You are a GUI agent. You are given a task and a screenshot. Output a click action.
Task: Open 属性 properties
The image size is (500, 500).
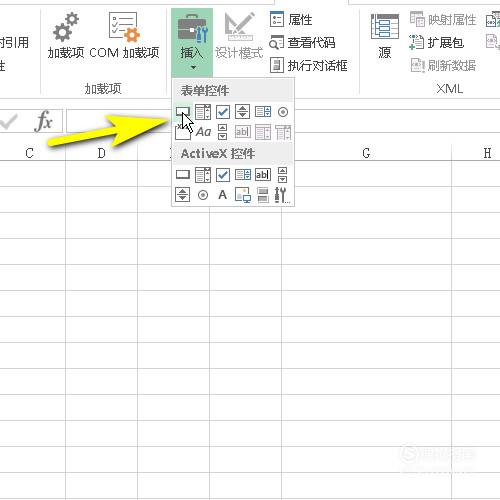(x=291, y=20)
